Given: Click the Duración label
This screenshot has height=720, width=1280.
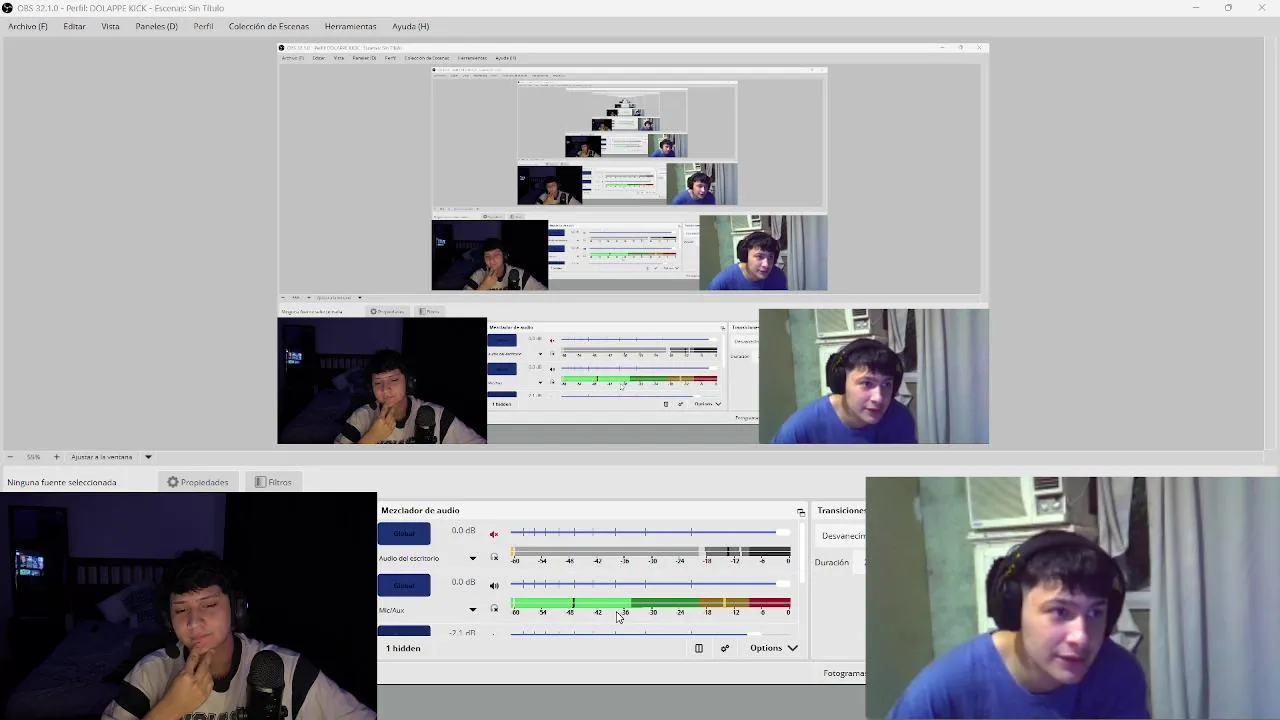Looking at the screenshot, I should click(x=832, y=562).
